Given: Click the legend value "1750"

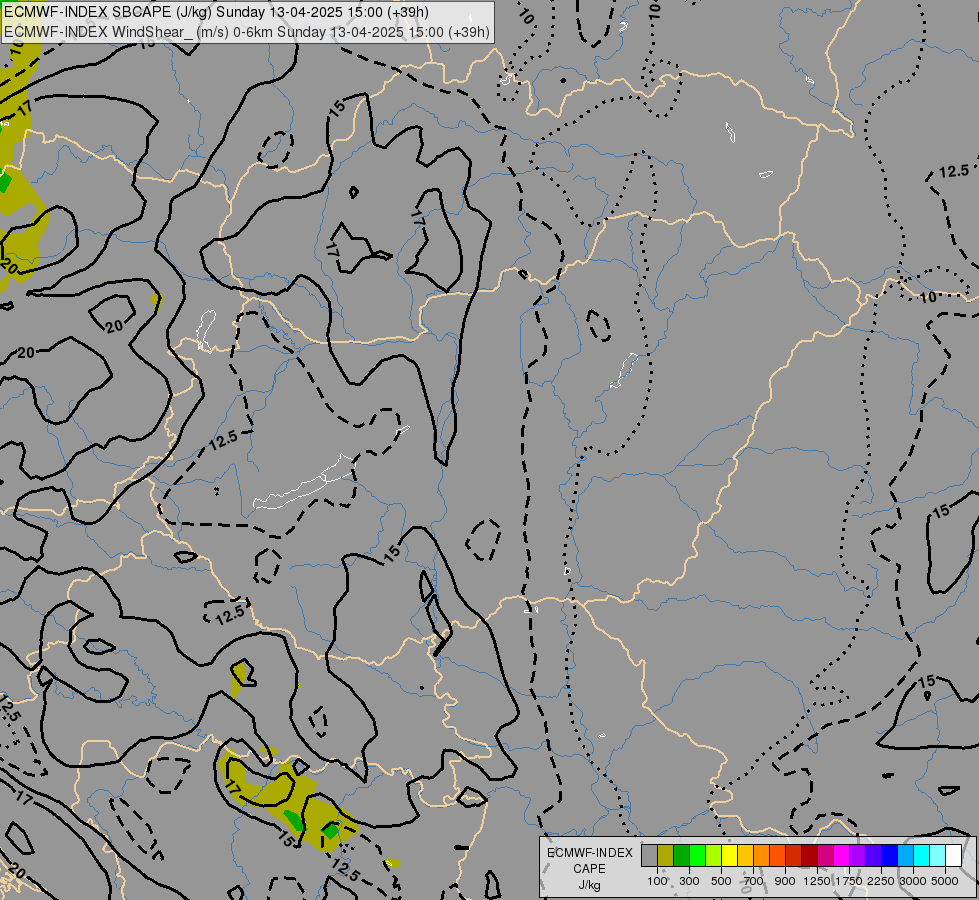Looking at the screenshot, I should [x=849, y=881].
